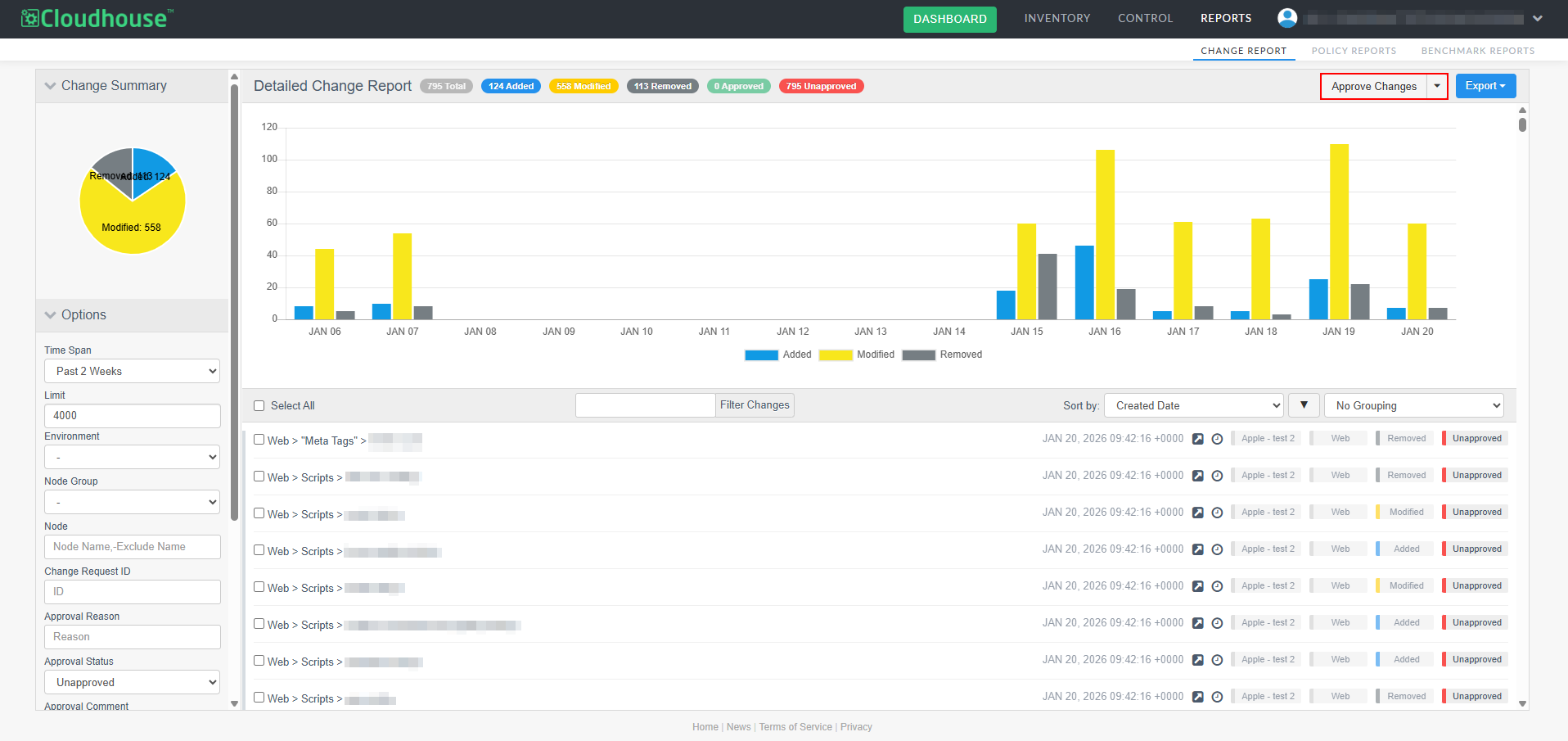Click history clock icon on Meta Tags row
The width and height of the screenshot is (1568, 741).
tap(1217, 439)
